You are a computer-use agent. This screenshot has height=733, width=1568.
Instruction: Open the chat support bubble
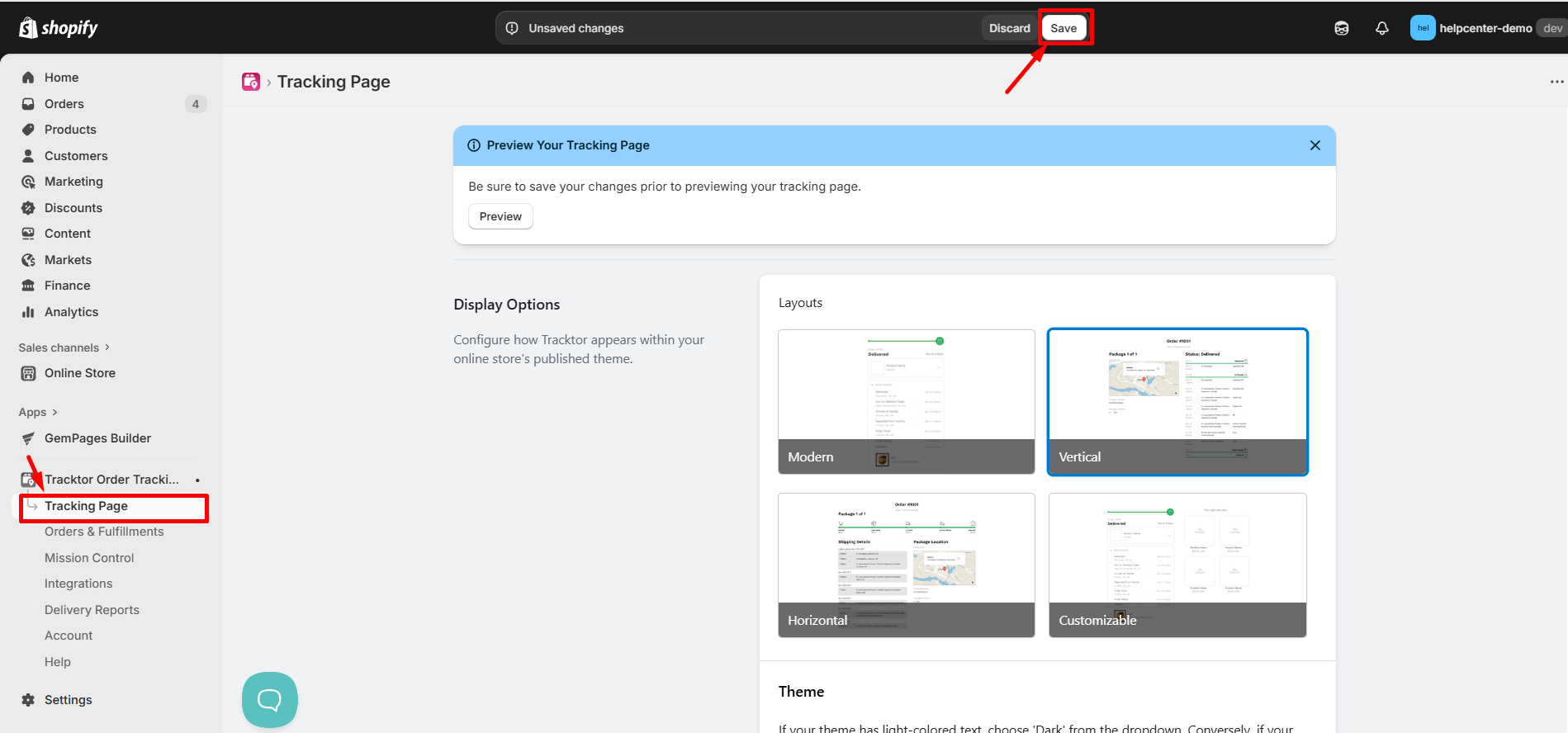[x=270, y=700]
